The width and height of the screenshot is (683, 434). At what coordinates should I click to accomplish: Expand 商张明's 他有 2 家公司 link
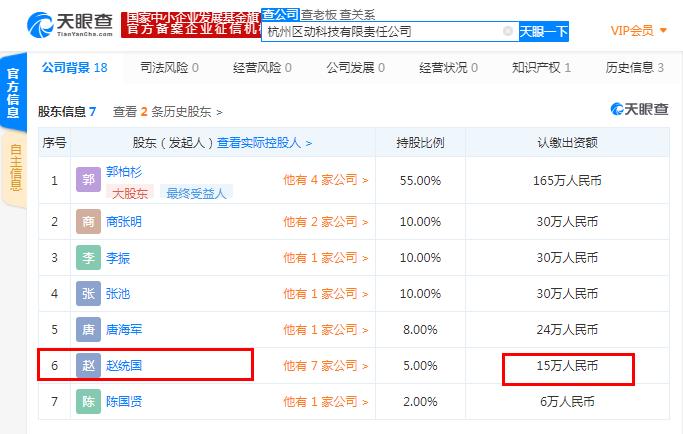[326, 221]
